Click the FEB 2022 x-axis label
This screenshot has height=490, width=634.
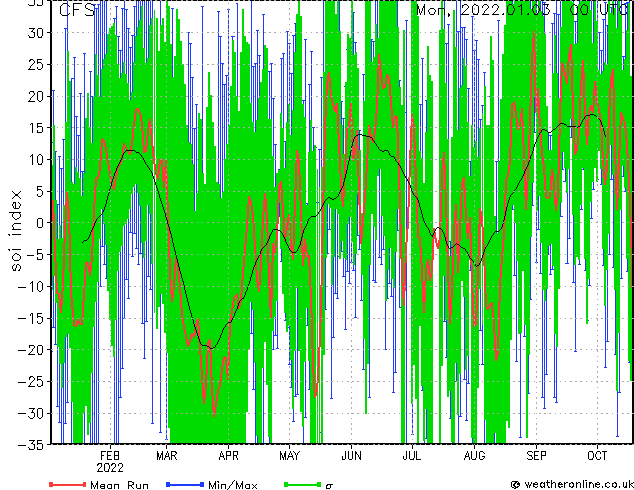click(x=110, y=462)
